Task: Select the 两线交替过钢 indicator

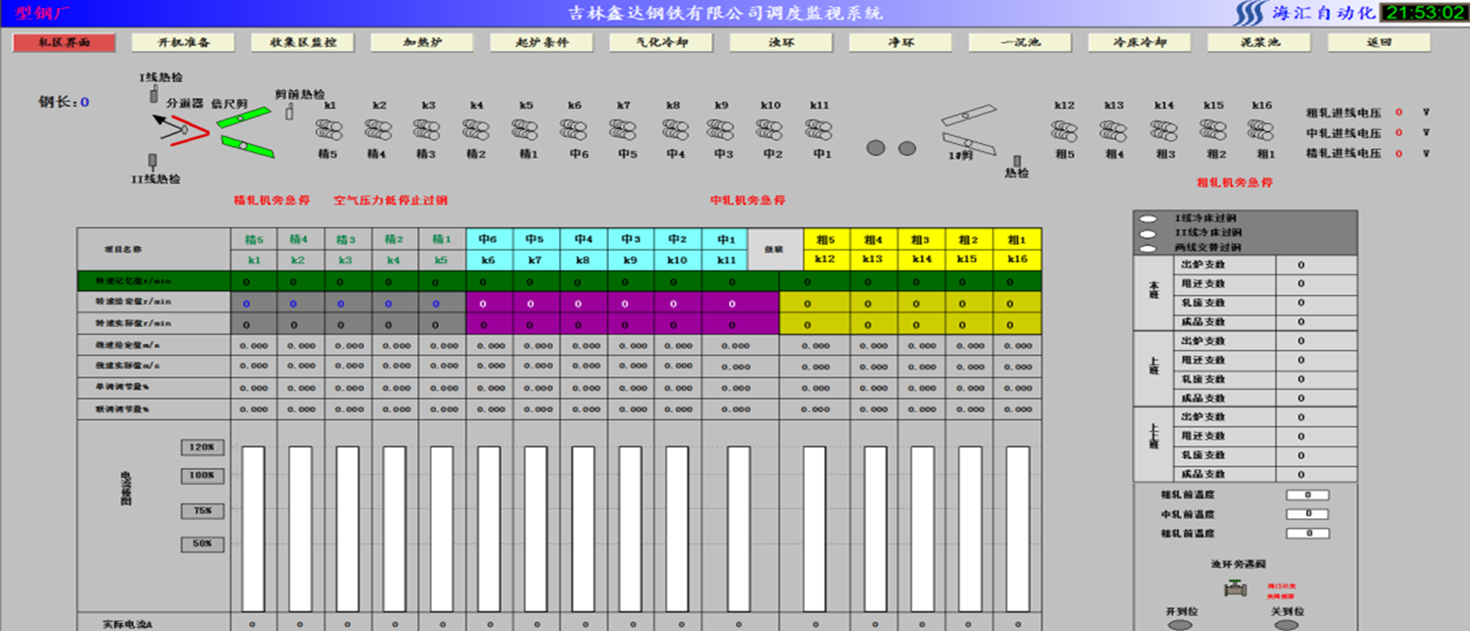Action: [1148, 247]
